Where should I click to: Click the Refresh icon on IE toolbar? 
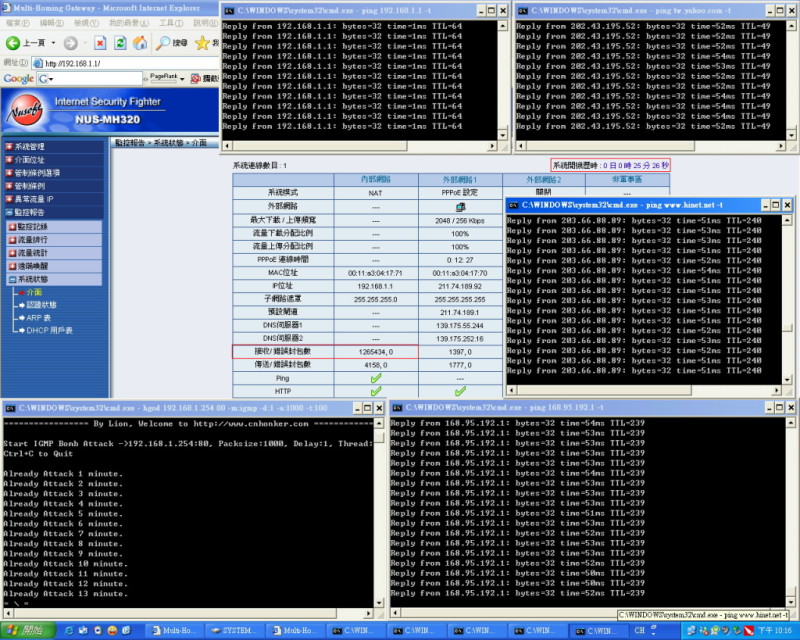point(120,43)
